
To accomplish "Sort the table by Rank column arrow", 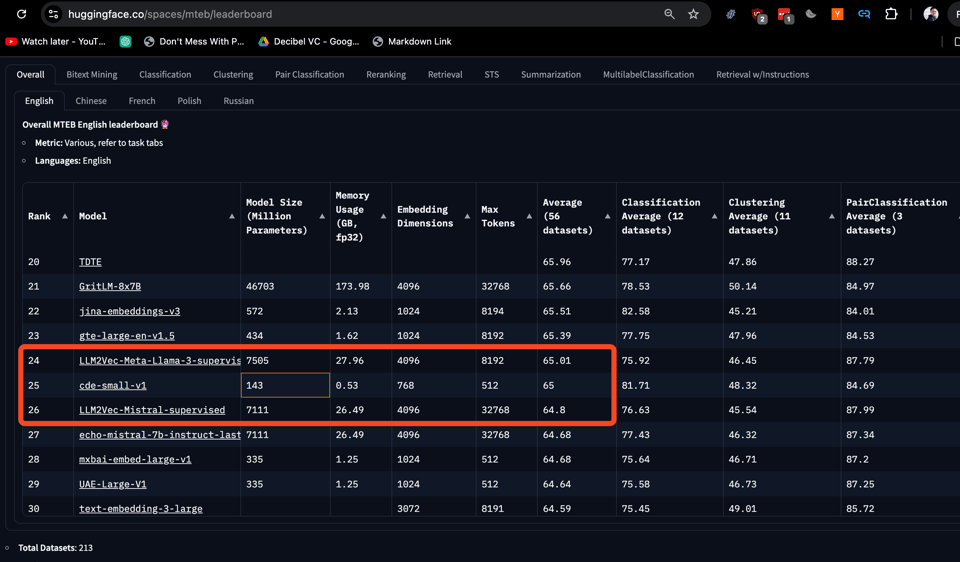I will click(x=65, y=216).
